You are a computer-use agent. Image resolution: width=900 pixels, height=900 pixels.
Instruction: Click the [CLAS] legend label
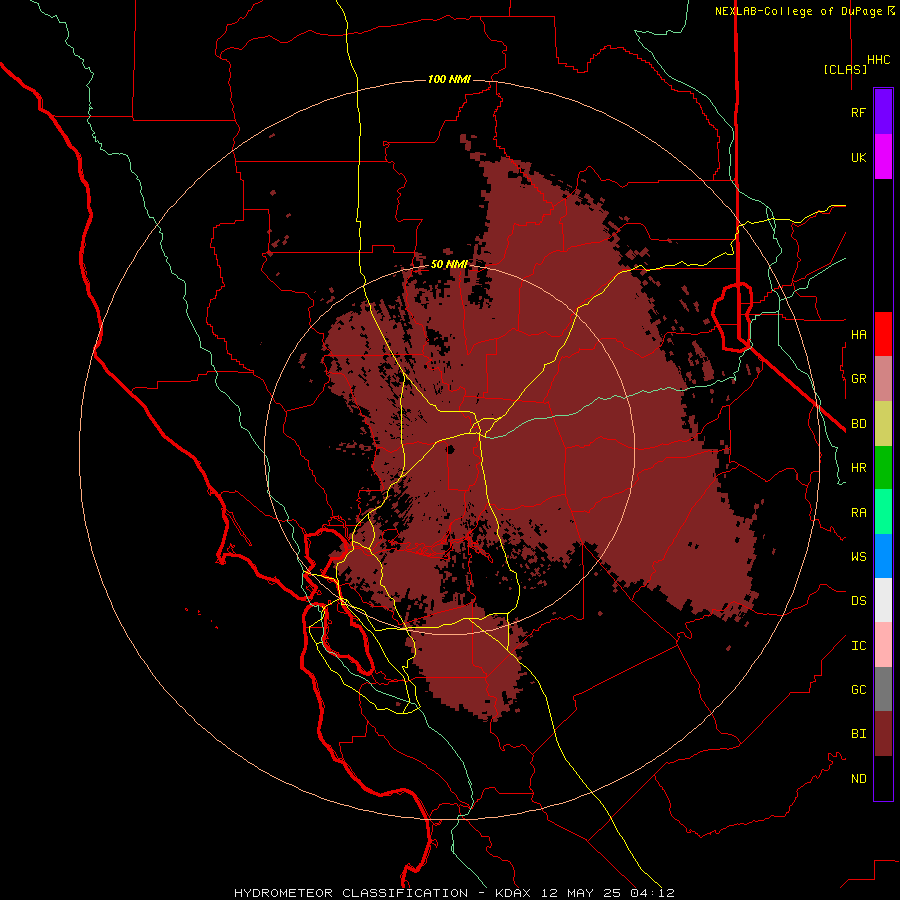[845, 69]
